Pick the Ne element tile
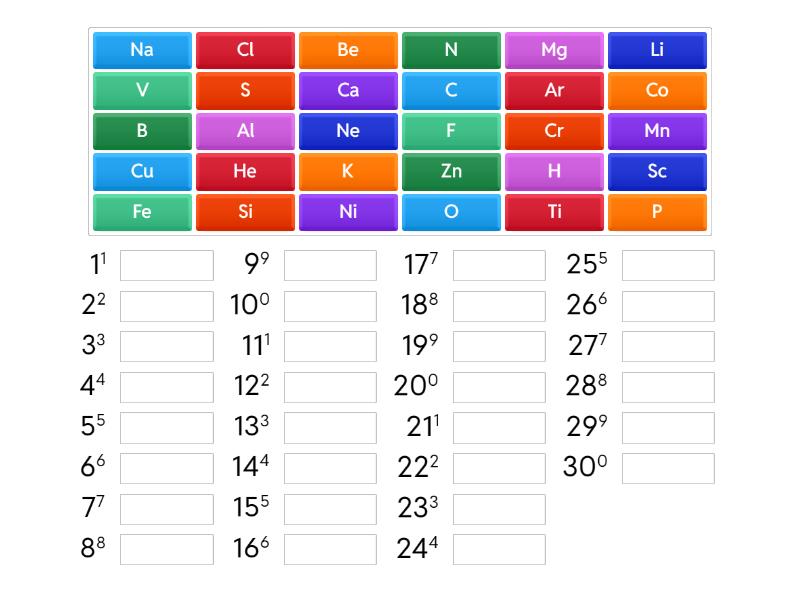The width and height of the screenshot is (800, 600). 348,131
